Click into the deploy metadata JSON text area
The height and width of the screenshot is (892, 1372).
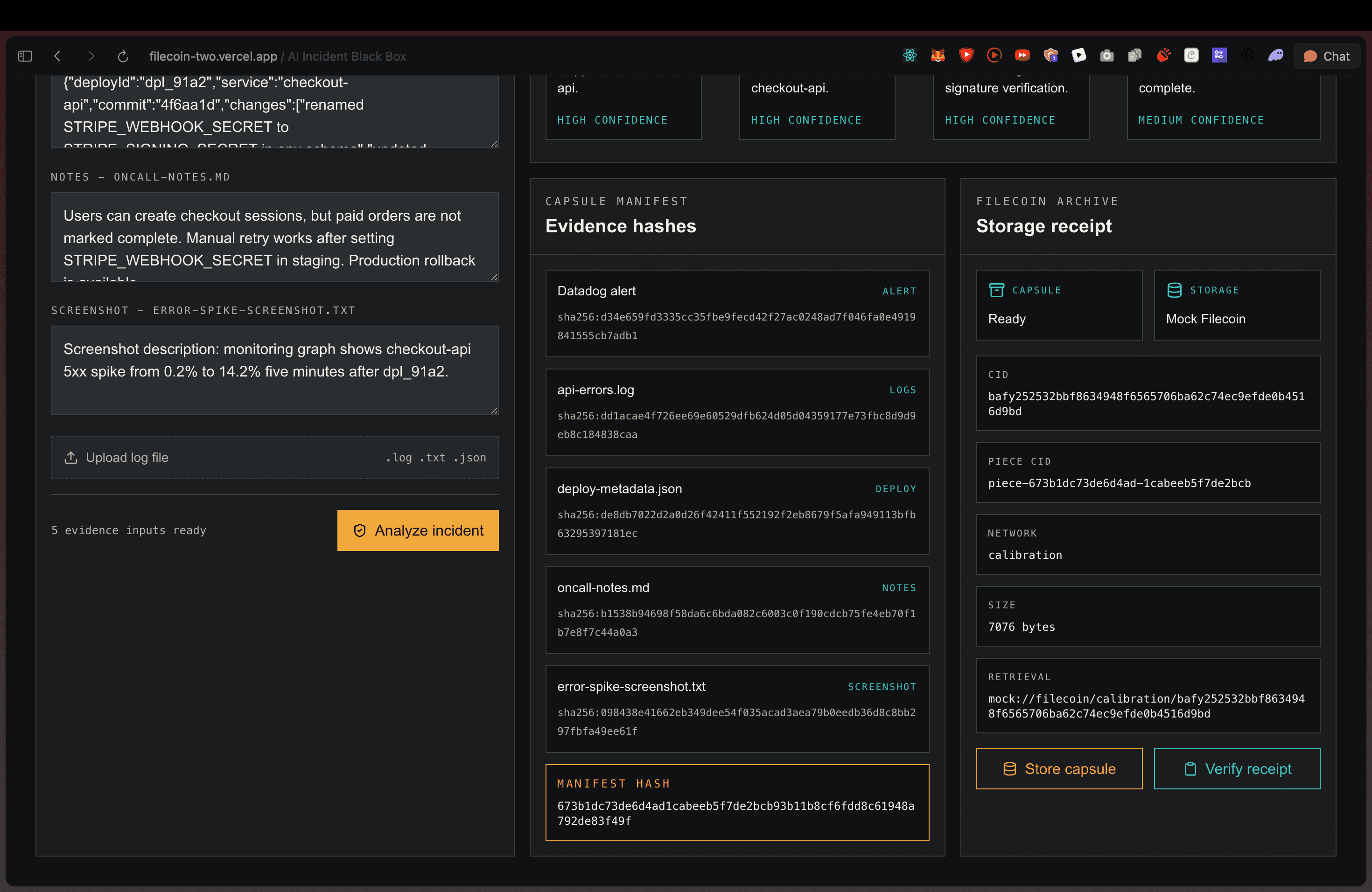[x=275, y=111]
